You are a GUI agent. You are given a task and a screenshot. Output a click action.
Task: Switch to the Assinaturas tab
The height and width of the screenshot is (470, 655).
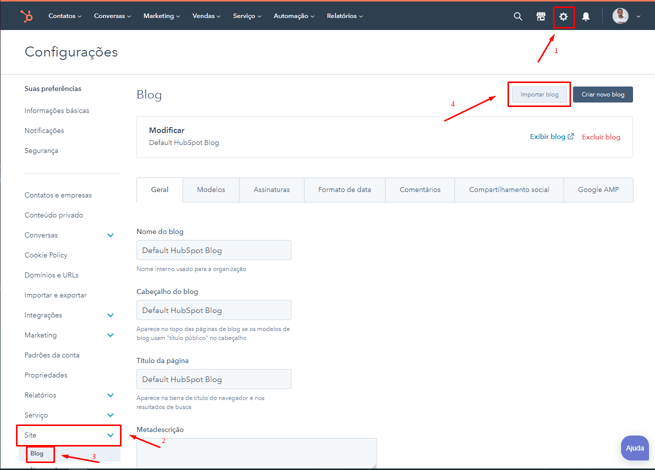pos(272,190)
